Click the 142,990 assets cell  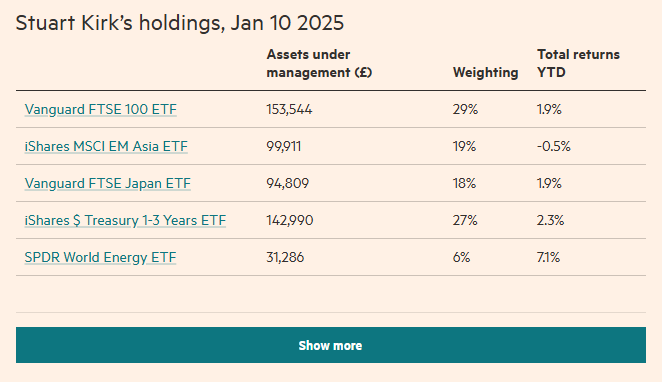pos(290,220)
